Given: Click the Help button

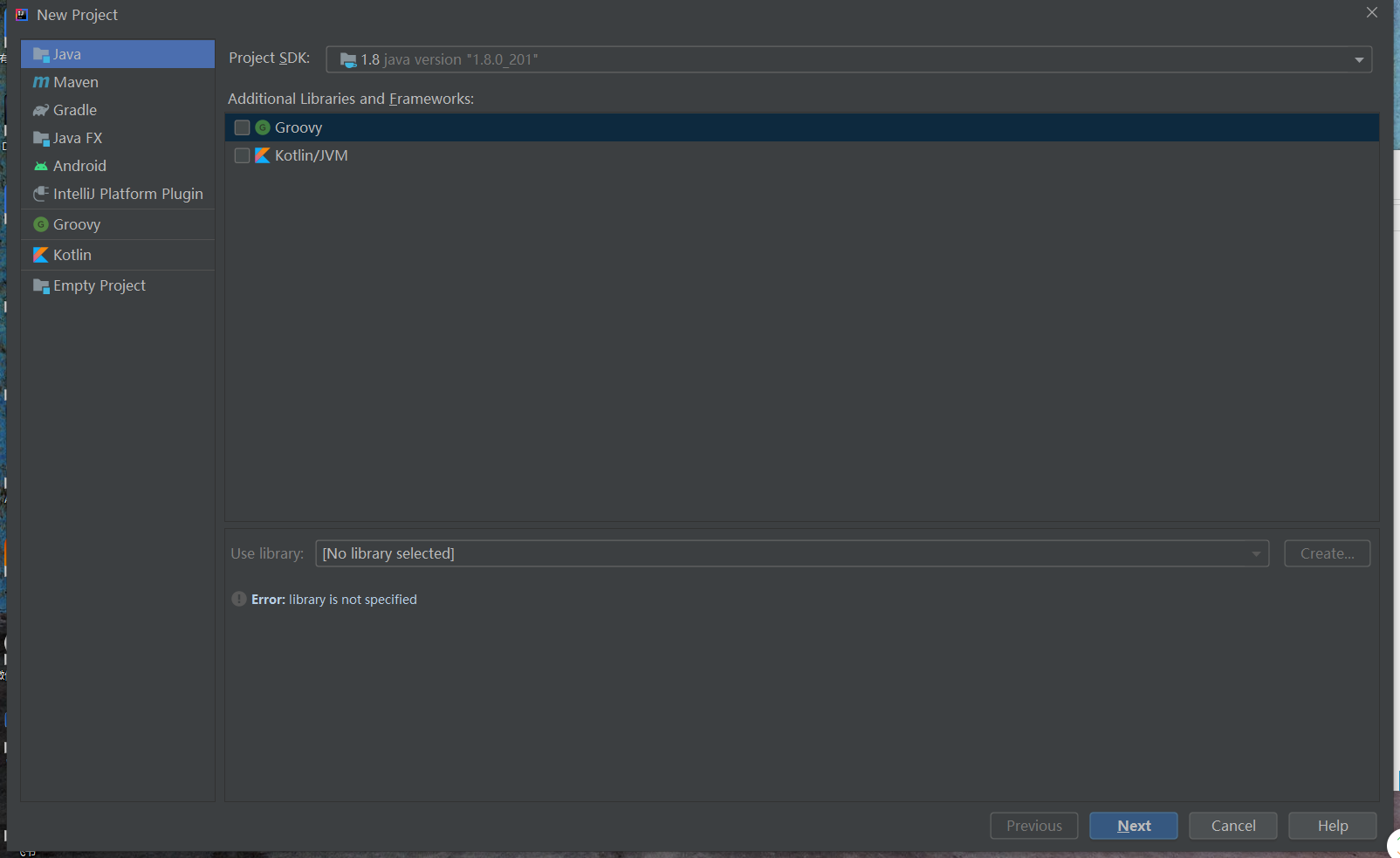Looking at the screenshot, I should (x=1333, y=826).
